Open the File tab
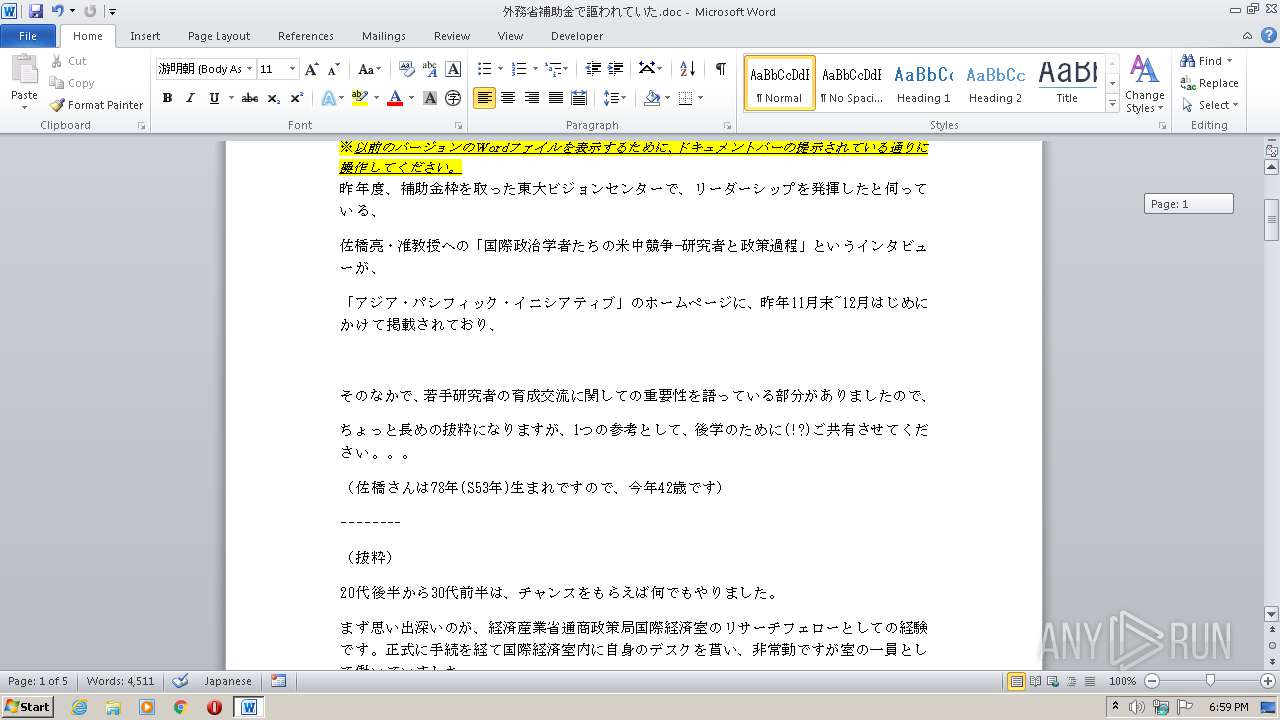1280x720 pixels. 28,36
